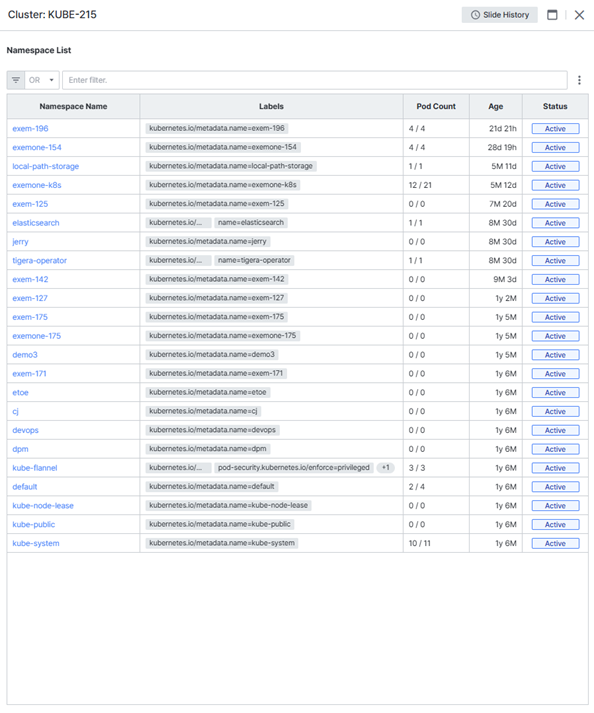The image size is (594, 713).
Task: Open Slide History
Action: click(x=499, y=15)
